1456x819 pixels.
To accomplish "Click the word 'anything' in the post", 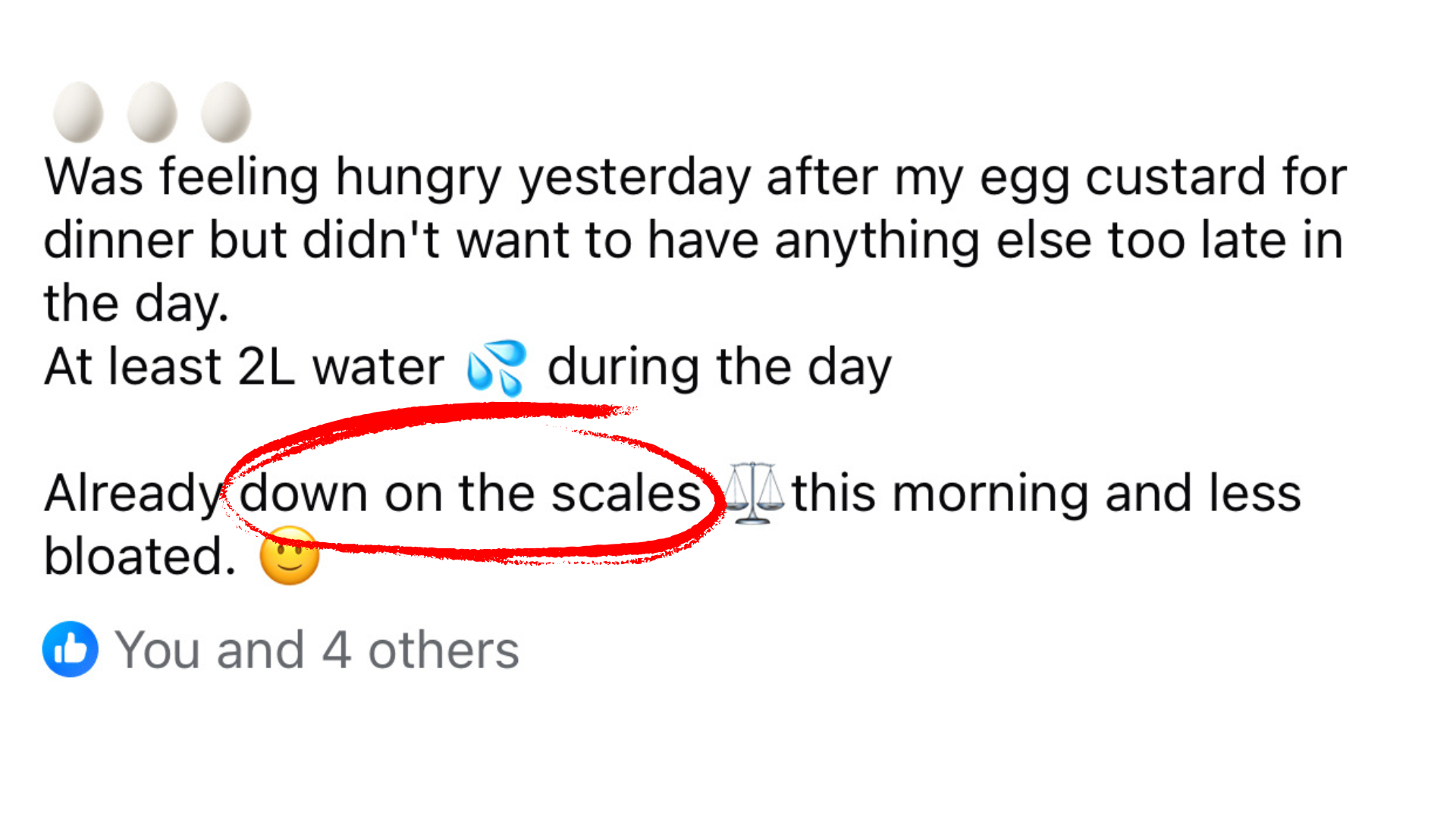I will tap(877, 240).
